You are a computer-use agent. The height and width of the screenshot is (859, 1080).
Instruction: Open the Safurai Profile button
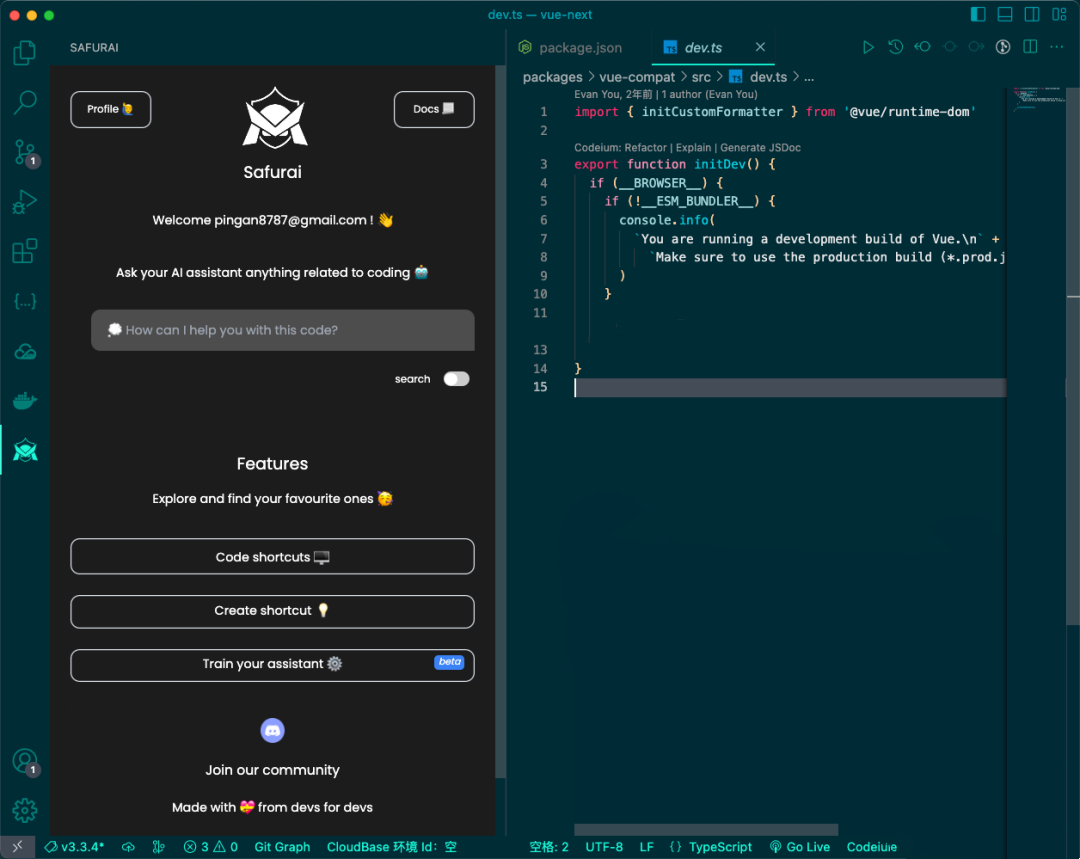[x=110, y=109]
